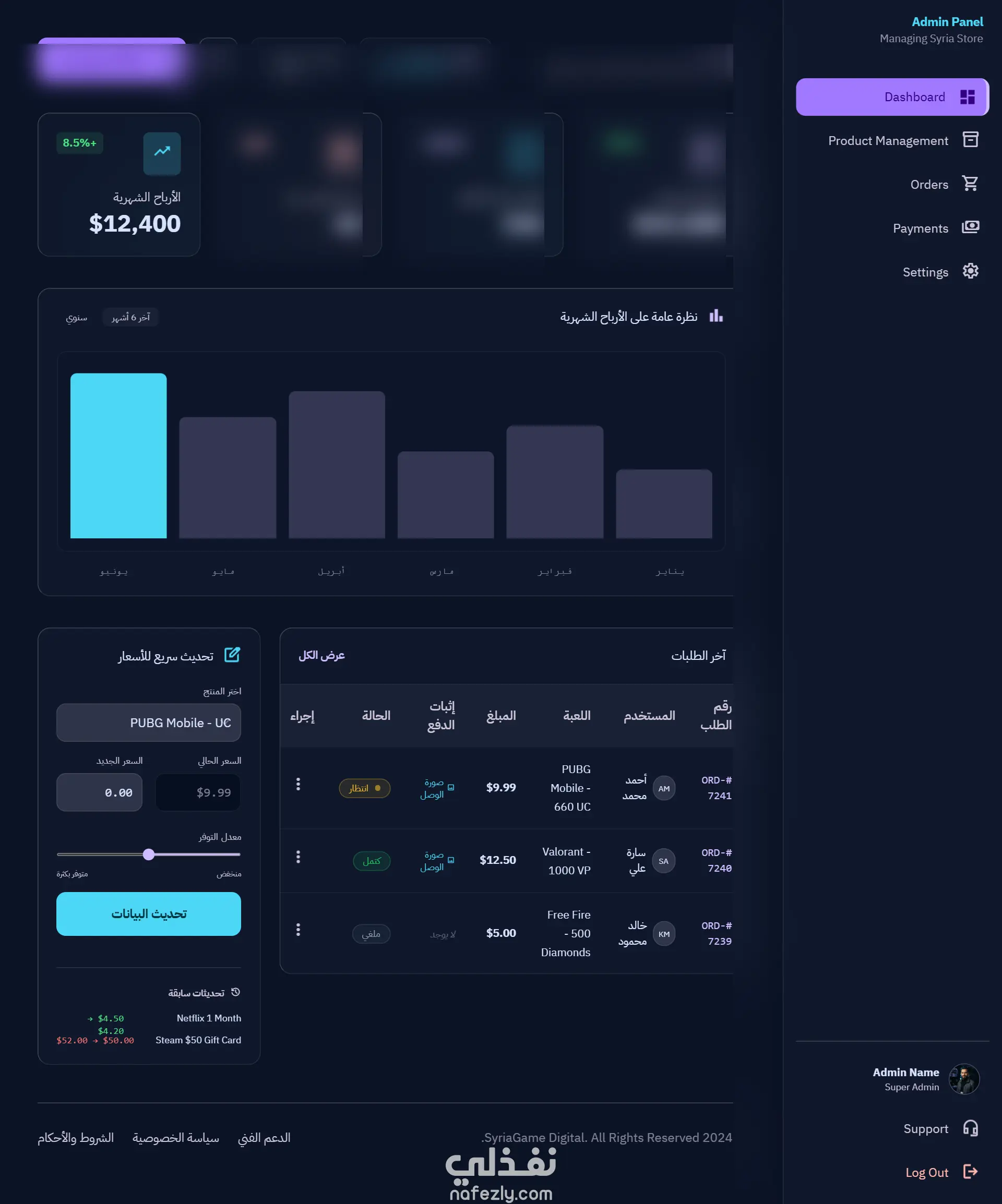Click the فبراير bar in the chart
This screenshot has width=1002, height=1204.
click(555, 481)
